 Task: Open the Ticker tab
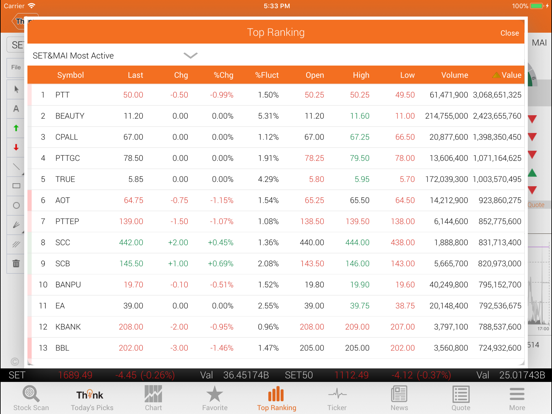(x=337, y=399)
